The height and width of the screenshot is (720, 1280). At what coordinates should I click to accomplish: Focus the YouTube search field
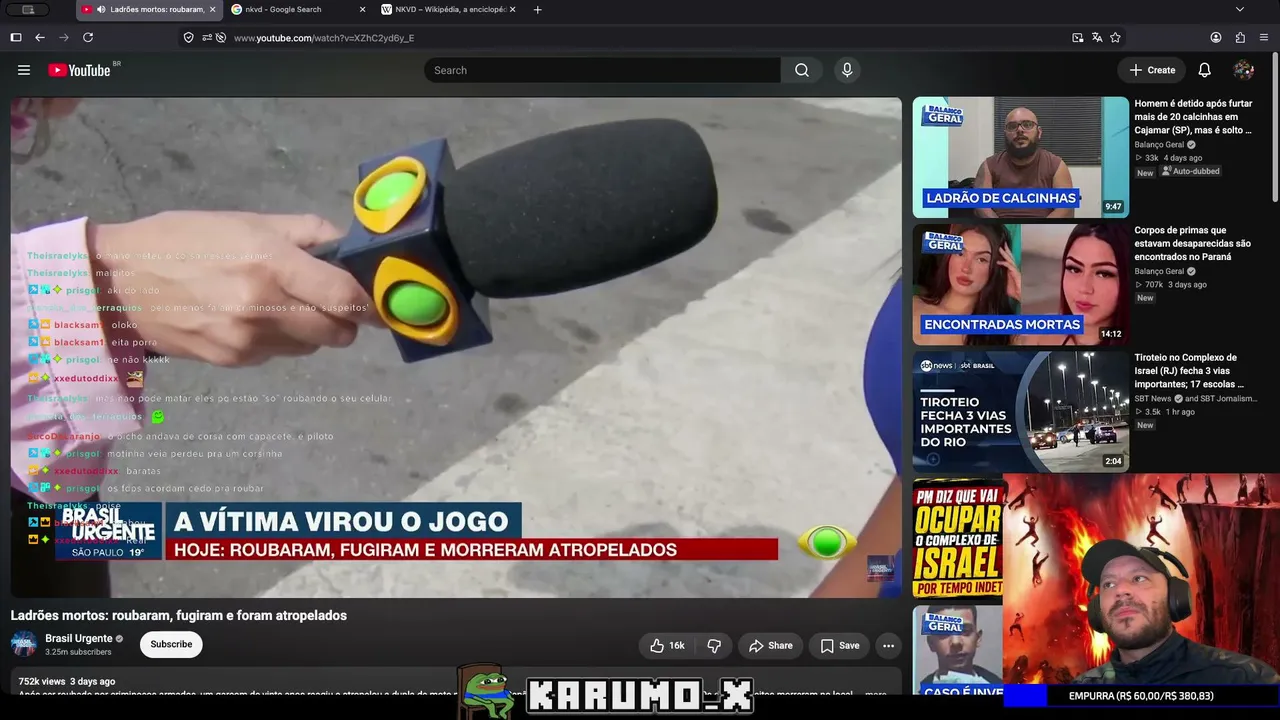(602, 70)
